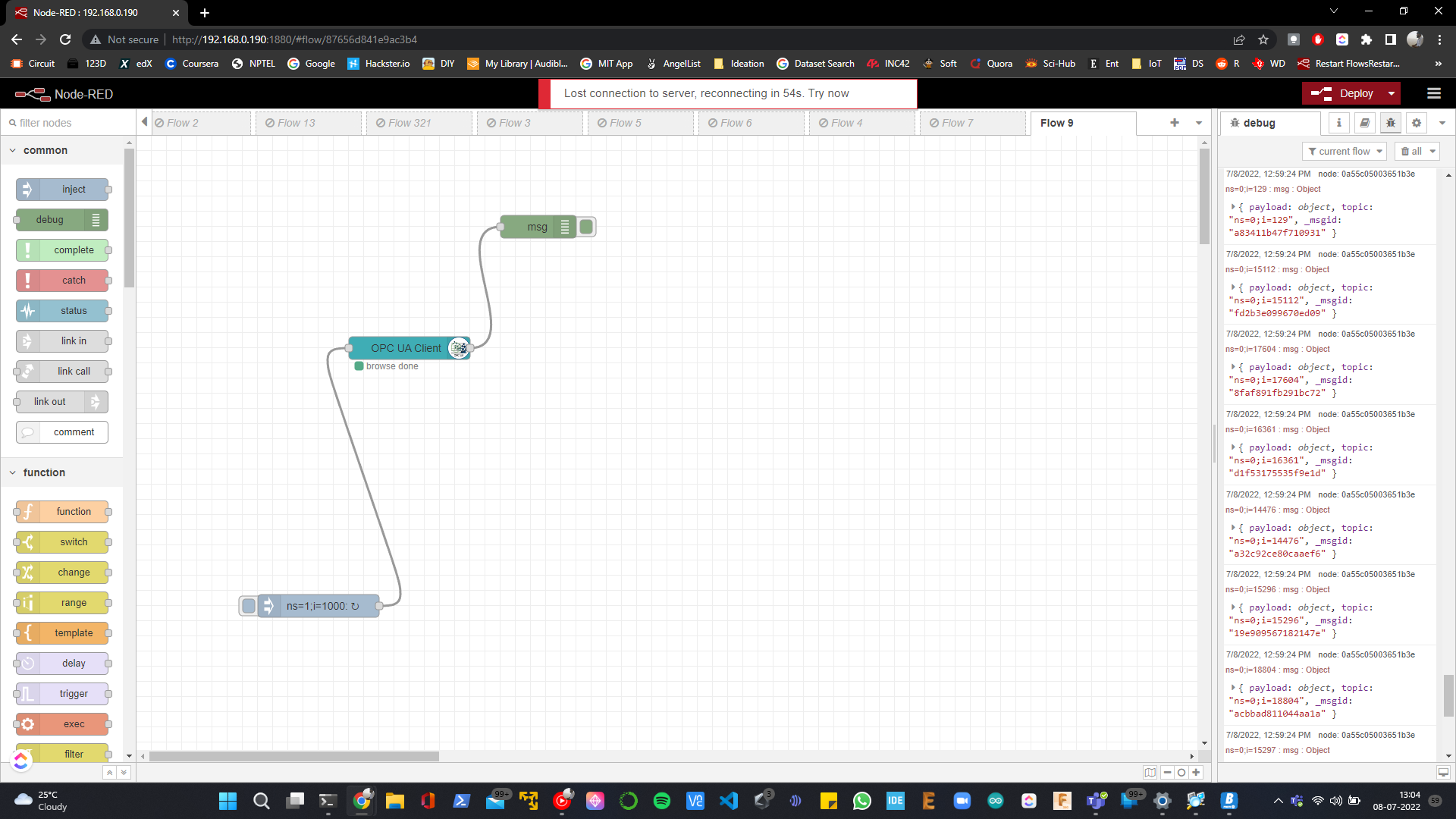Click zoom out button in footer
This screenshot has width=1456, height=819.
pos(1168,773)
